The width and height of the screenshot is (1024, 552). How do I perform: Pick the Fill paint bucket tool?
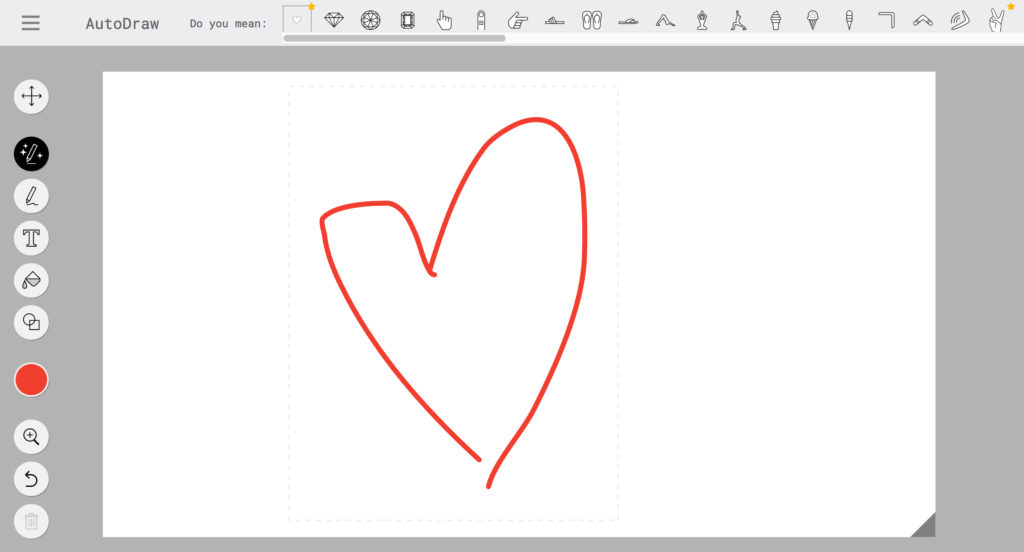coord(31,280)
